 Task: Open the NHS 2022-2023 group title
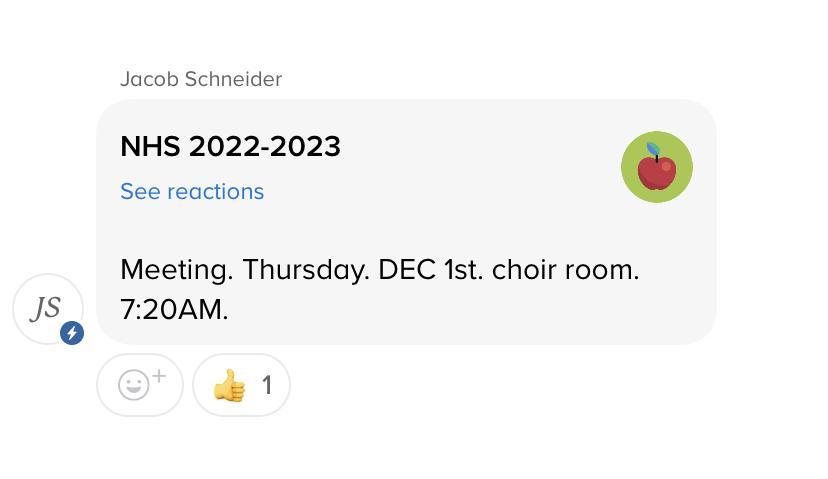230,146
